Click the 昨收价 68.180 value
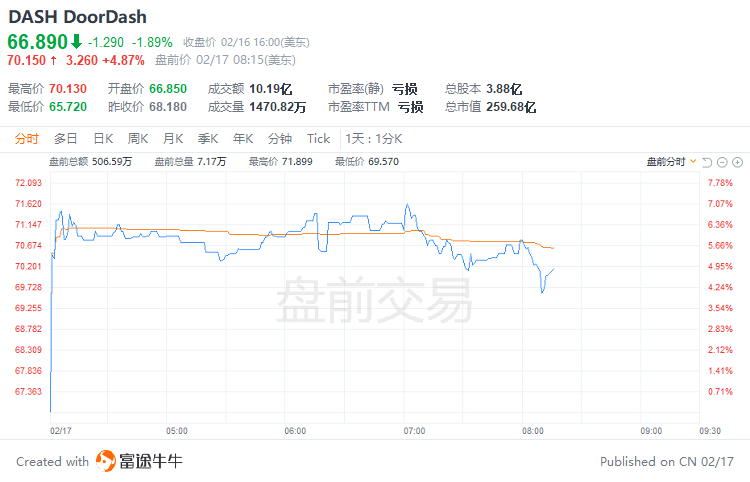This screenshot has width=750, height=482. coord(168,106)
